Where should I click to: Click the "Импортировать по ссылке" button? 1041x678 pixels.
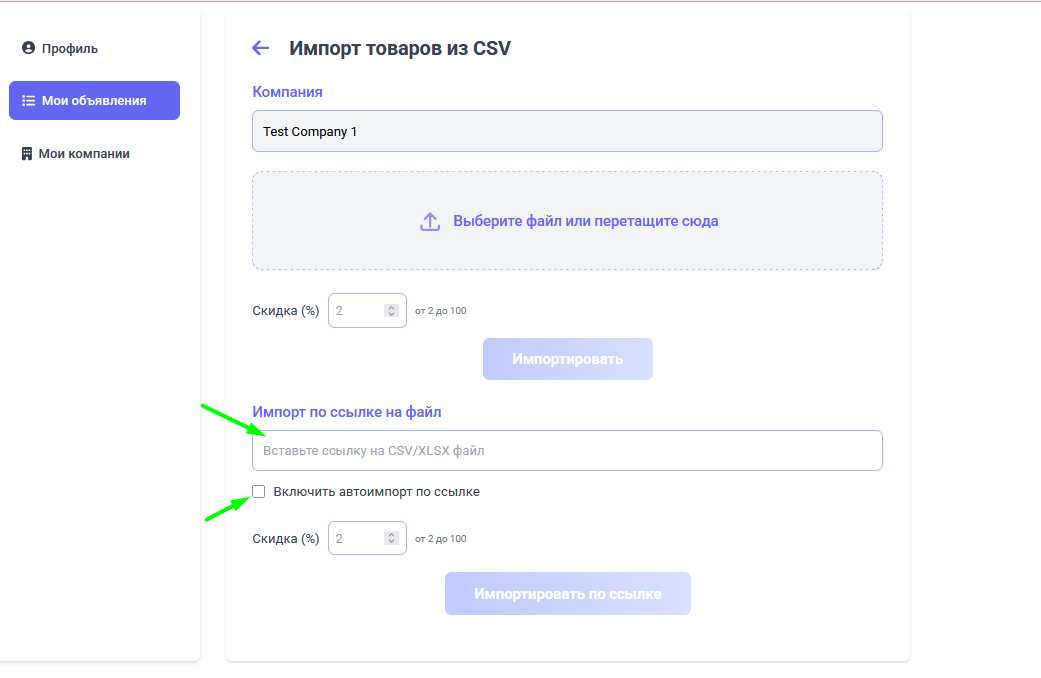point(567,593)
